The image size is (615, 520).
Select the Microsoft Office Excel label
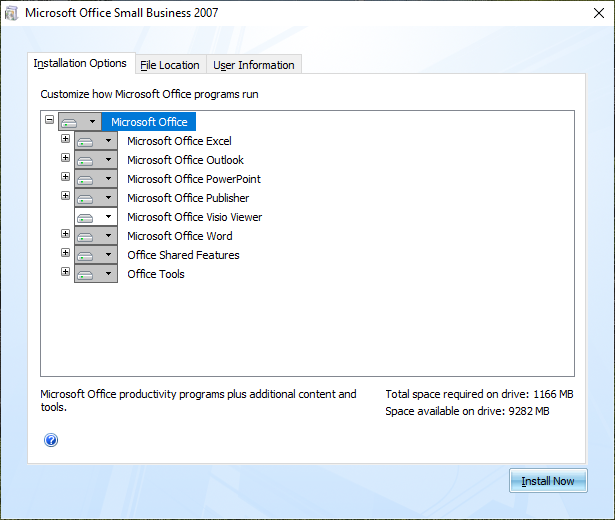point(179,141)
